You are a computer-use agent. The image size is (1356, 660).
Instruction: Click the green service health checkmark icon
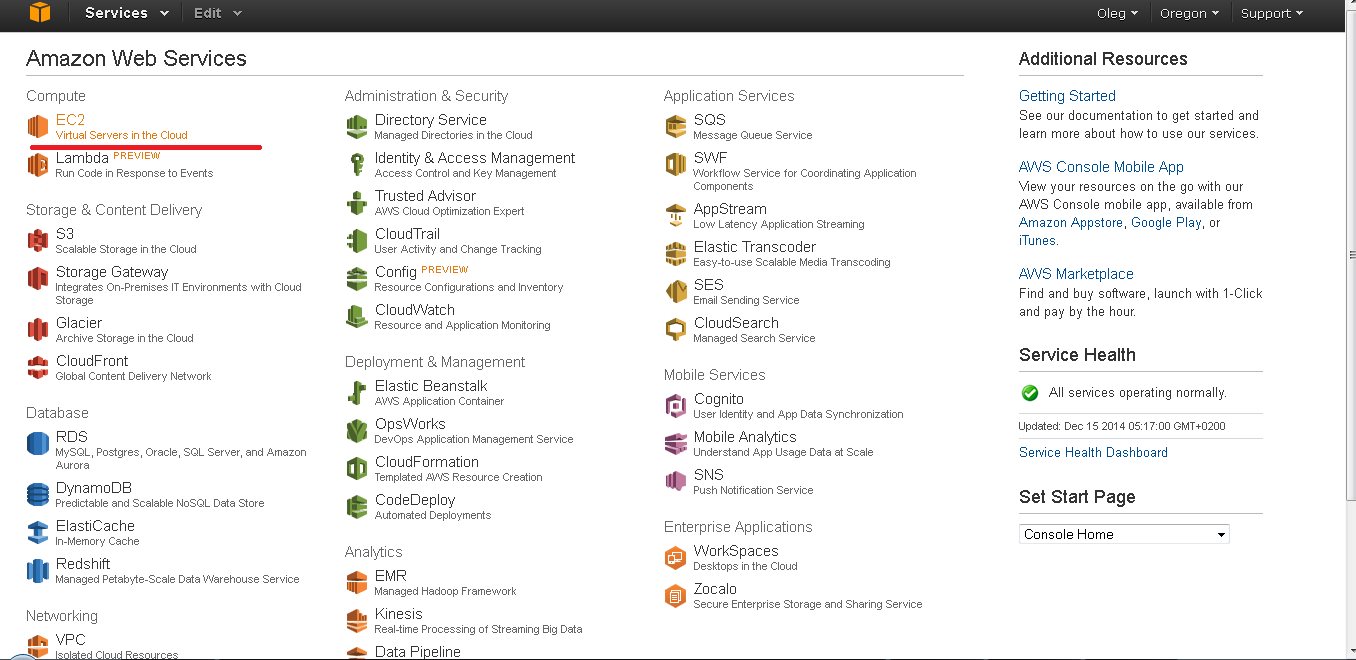tap(1030, 393)
